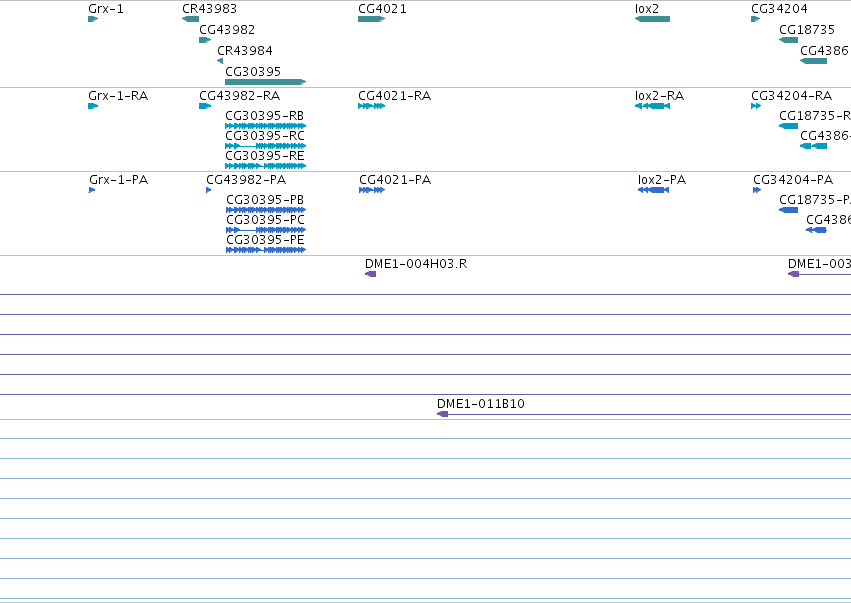Image resolution: width=851 pixels, height=603 pixels.
Task: Select the CG30395-RE transcript
Action: (265, 166)
